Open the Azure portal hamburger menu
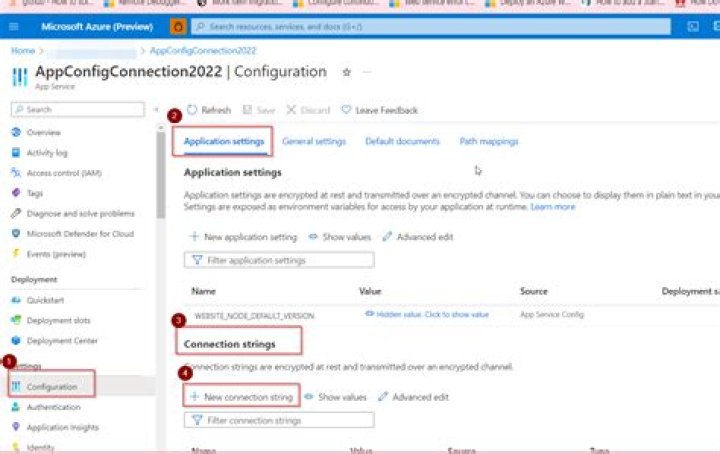The width and height of the screenshot is (720, 454). click(x=14, y=27)
